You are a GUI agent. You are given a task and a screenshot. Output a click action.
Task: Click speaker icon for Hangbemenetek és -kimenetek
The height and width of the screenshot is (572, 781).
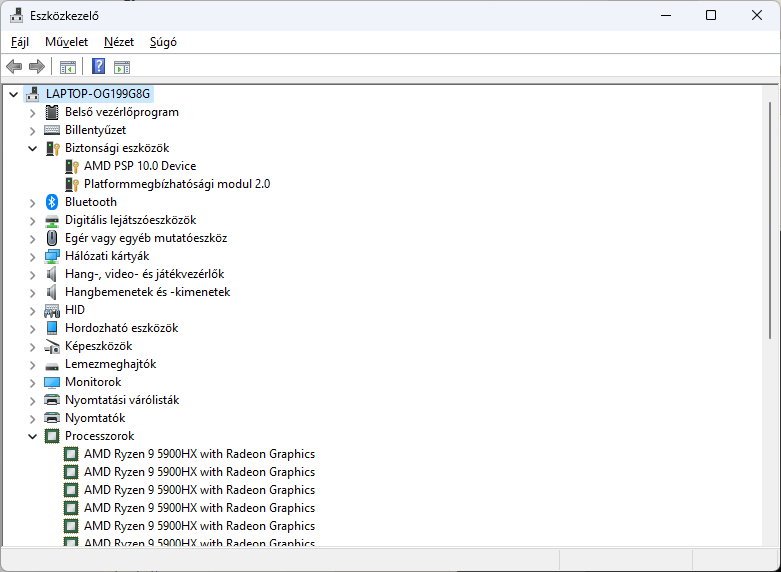tap(52, 292)
